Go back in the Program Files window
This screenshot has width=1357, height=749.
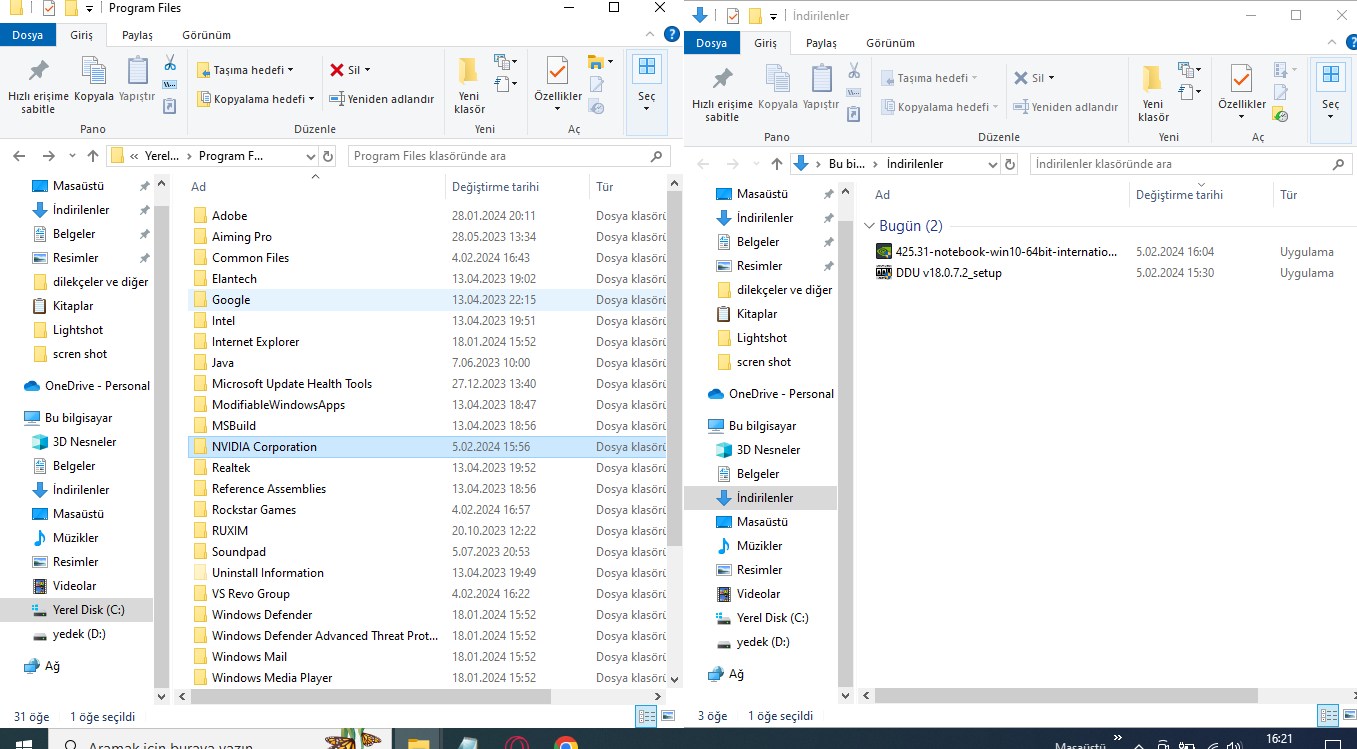pos(19,156)
